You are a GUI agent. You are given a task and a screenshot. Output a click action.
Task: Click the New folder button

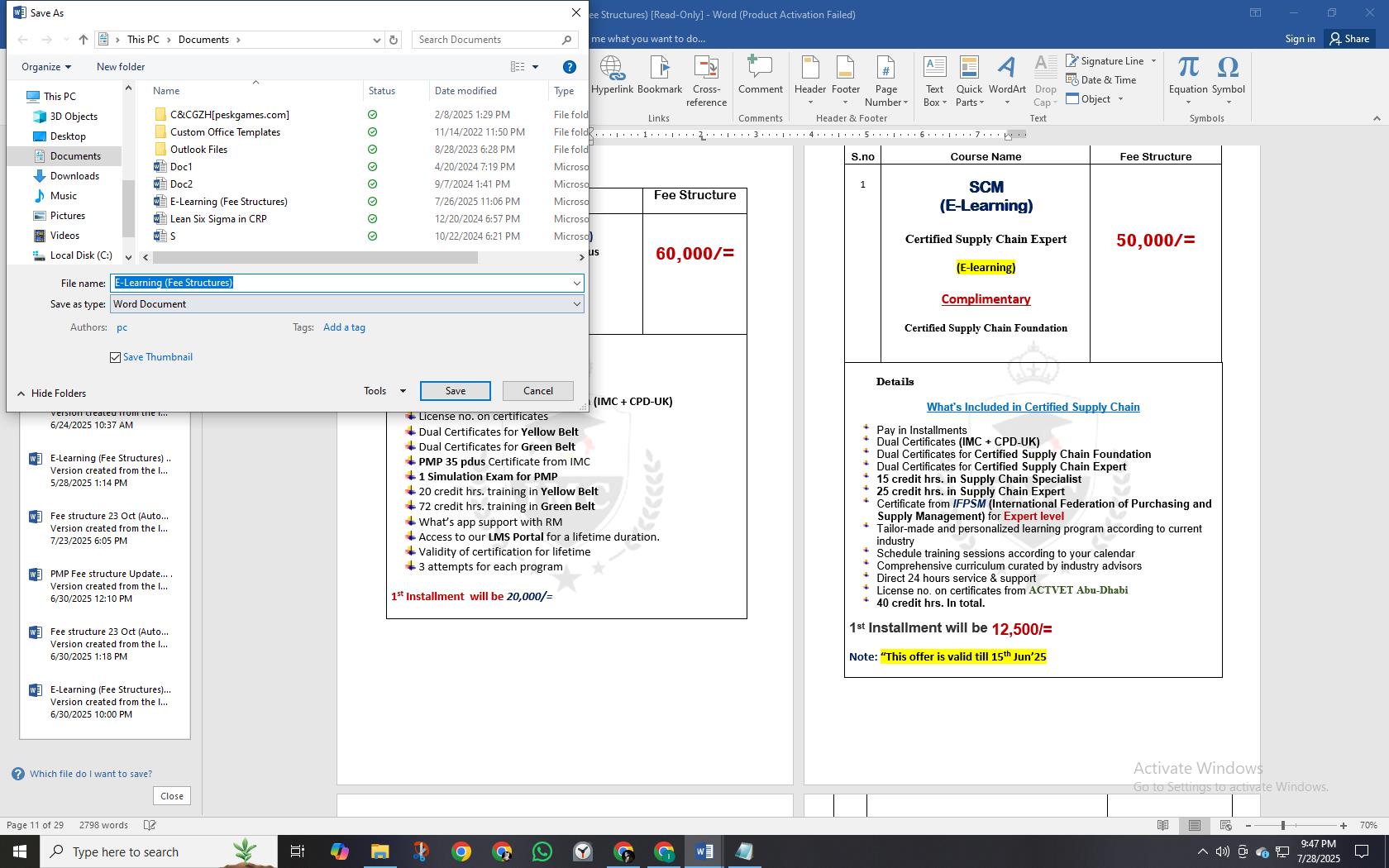121,67
